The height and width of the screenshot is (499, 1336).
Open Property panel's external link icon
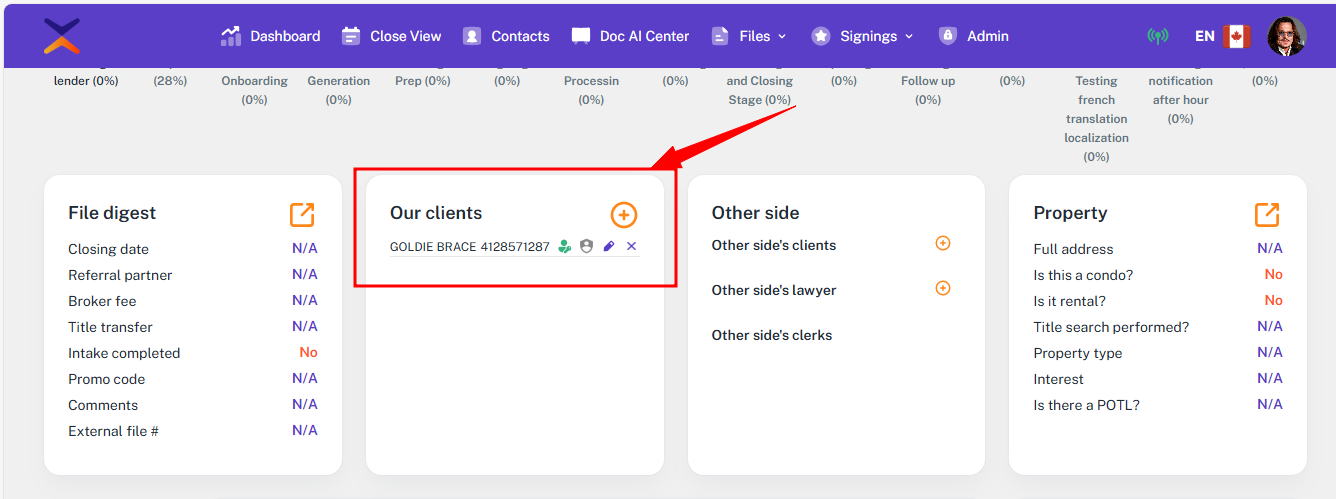pyautogui.click(x=1267, y=214)
